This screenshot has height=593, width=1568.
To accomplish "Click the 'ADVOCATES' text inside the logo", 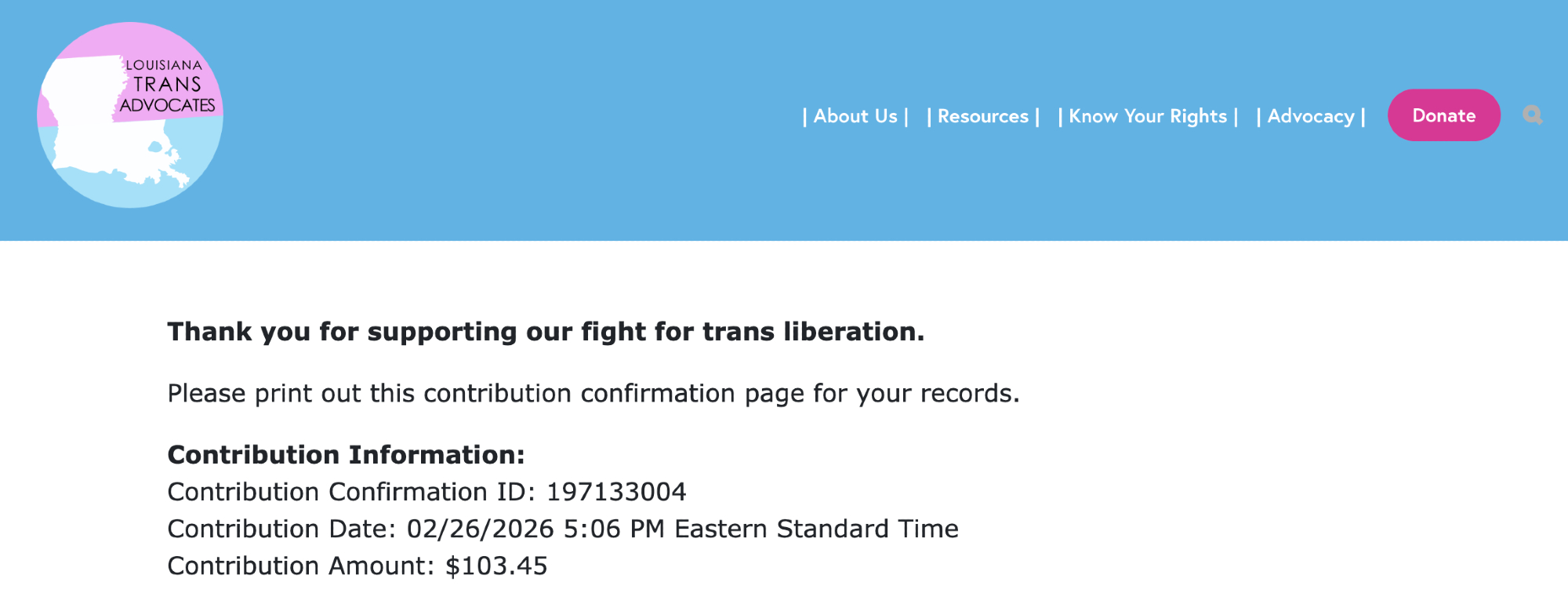I will pyautogui.click(x=167, y=105).
